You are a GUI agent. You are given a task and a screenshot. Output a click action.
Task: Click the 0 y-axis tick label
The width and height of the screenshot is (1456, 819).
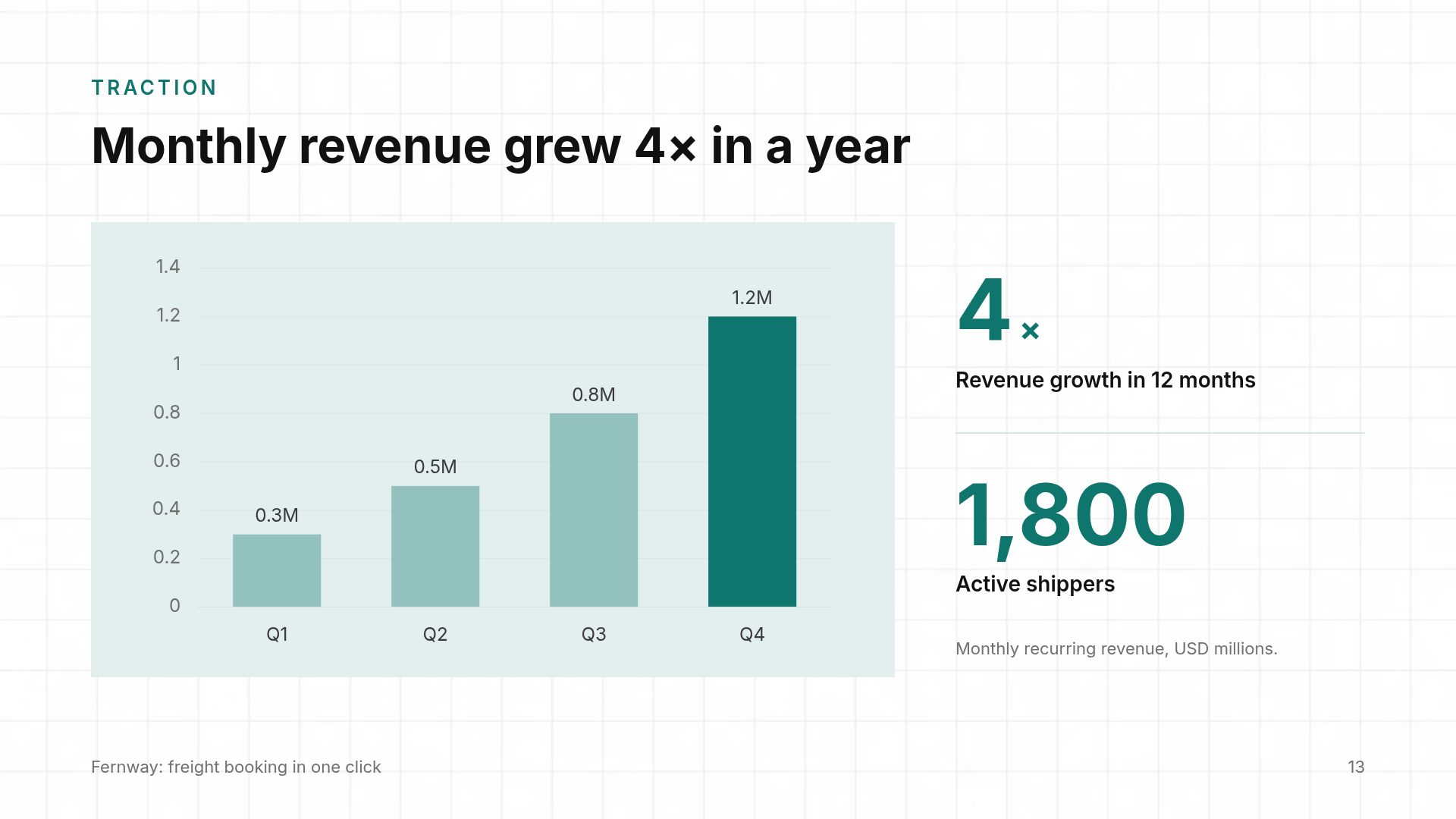click(174, 605)
